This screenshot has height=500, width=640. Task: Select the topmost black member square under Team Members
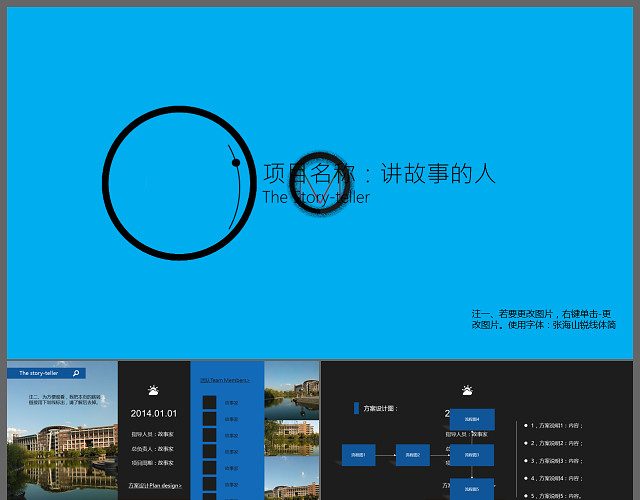209,402
